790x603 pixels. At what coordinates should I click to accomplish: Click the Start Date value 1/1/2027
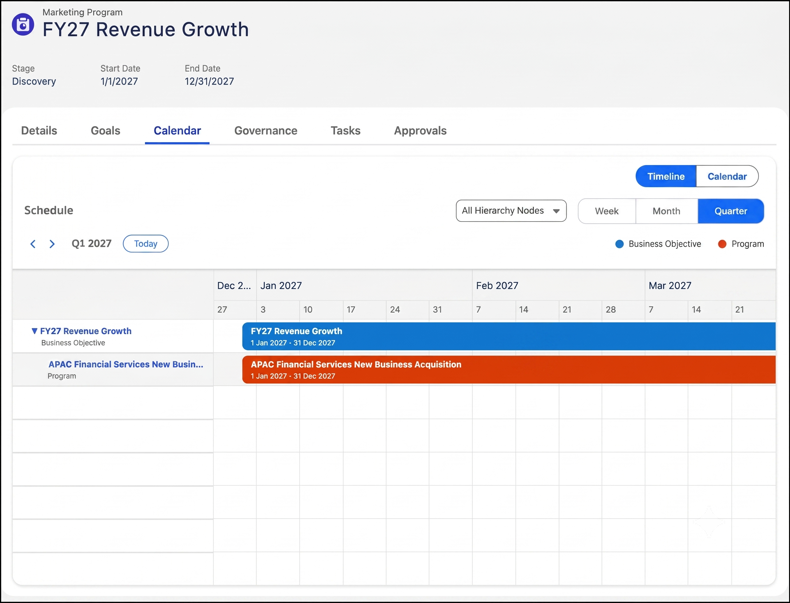coord(119,81)
